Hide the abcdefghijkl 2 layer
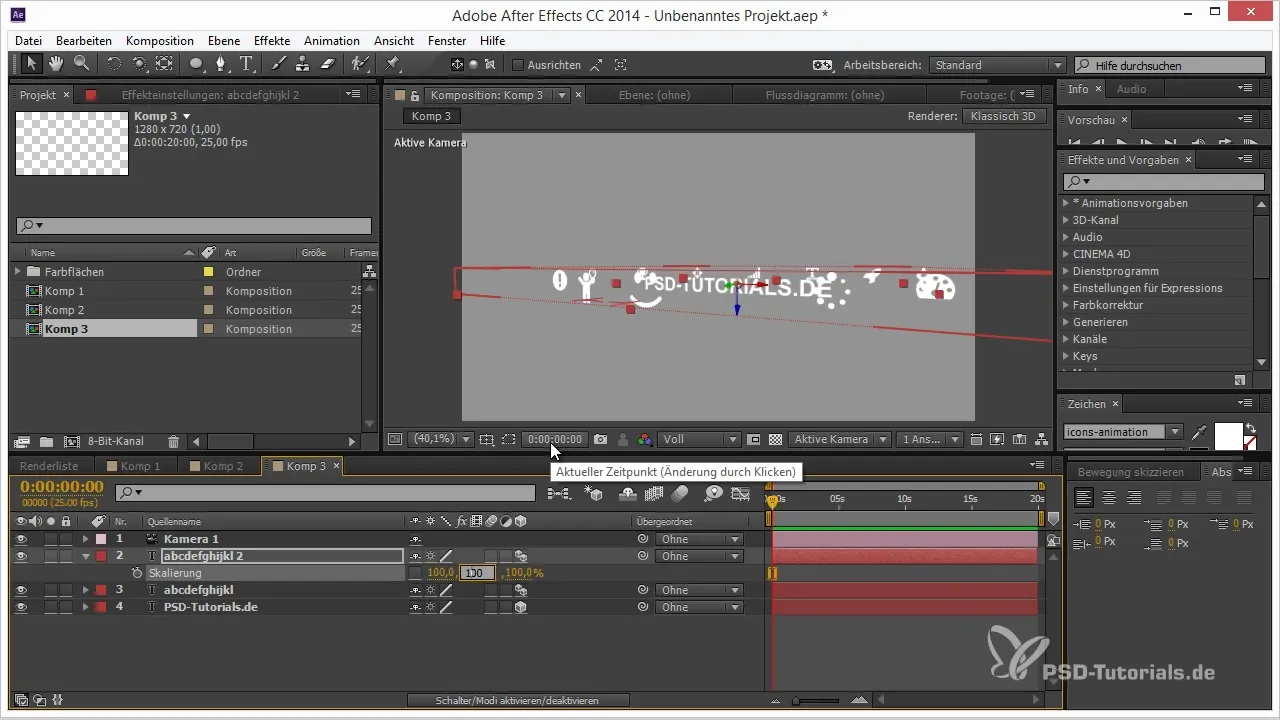The image size is (1280, 720). (21, 556)
